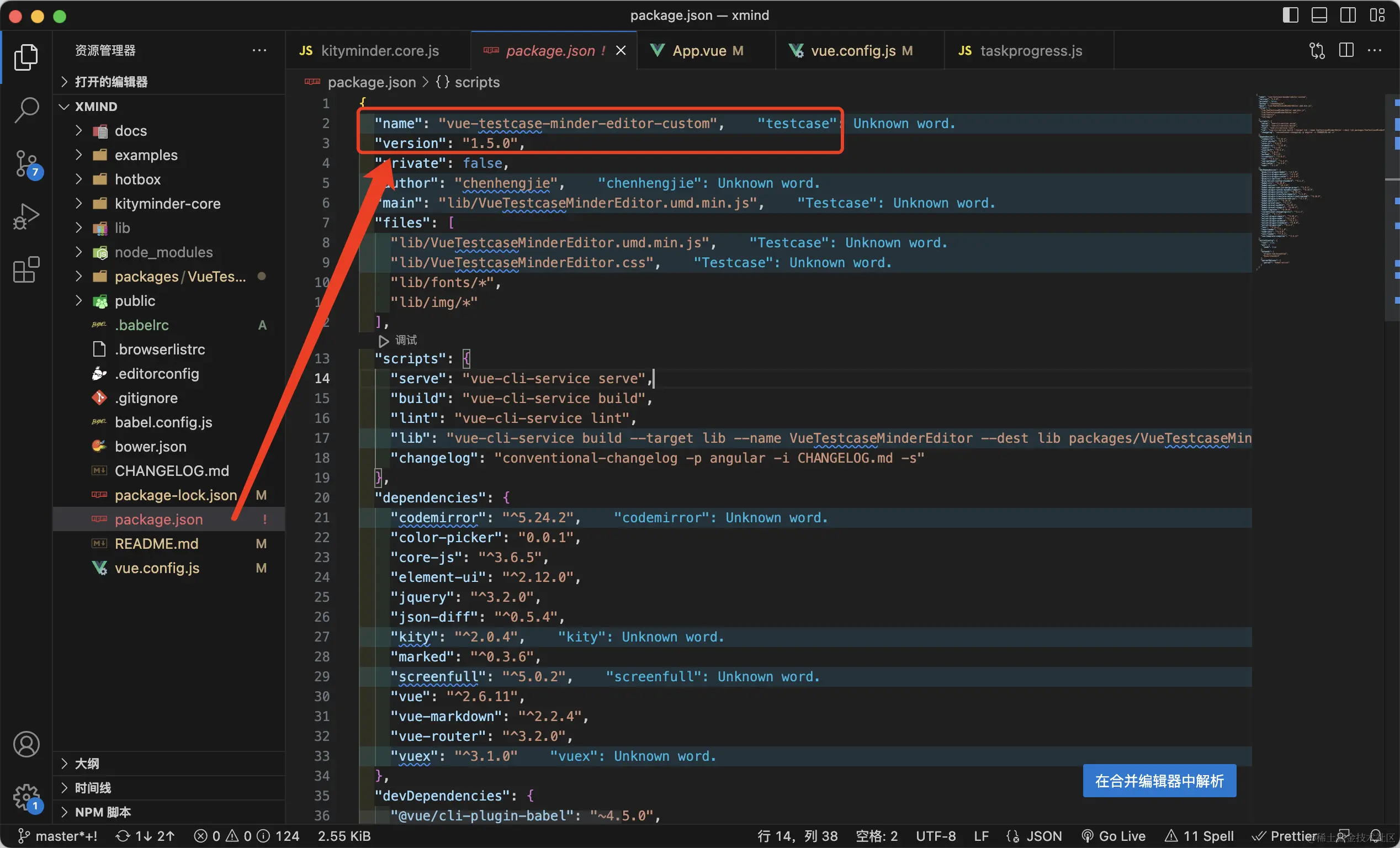Expand the kityminder-core folder
This screenshot has height=848, width=1400.
pos(167,204)
